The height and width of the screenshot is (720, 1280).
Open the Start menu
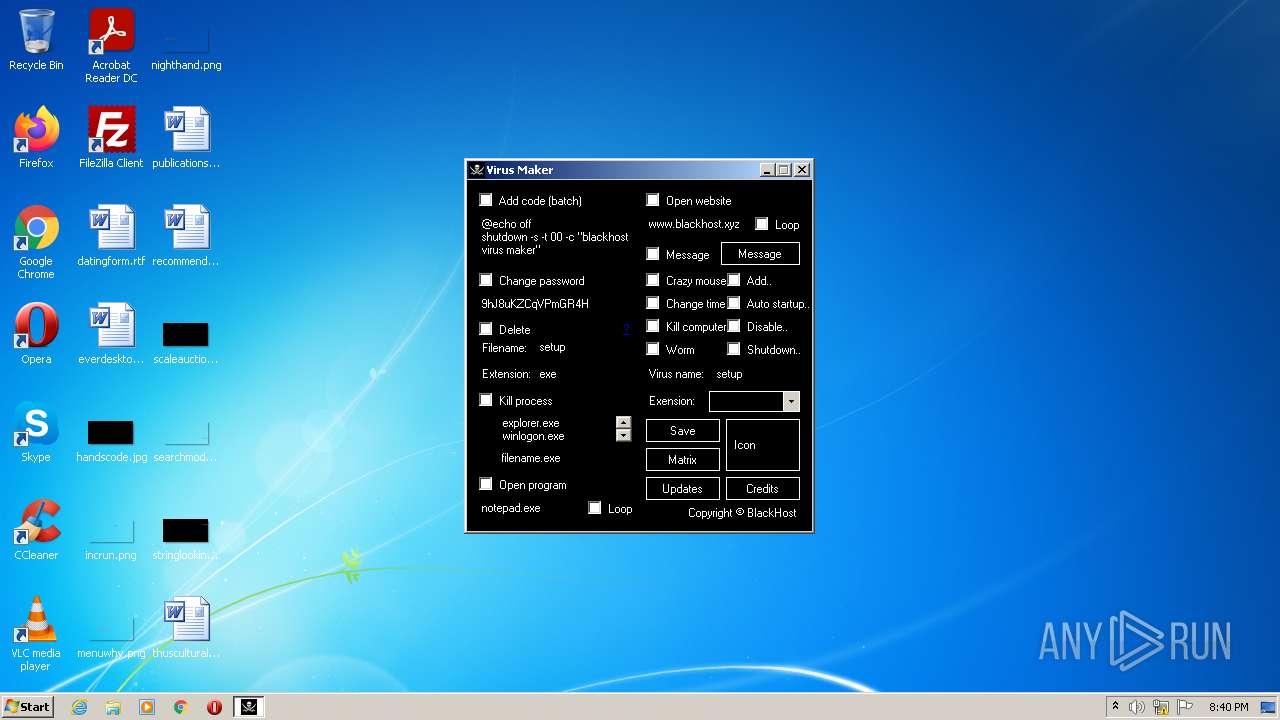[x=27, y=707]
